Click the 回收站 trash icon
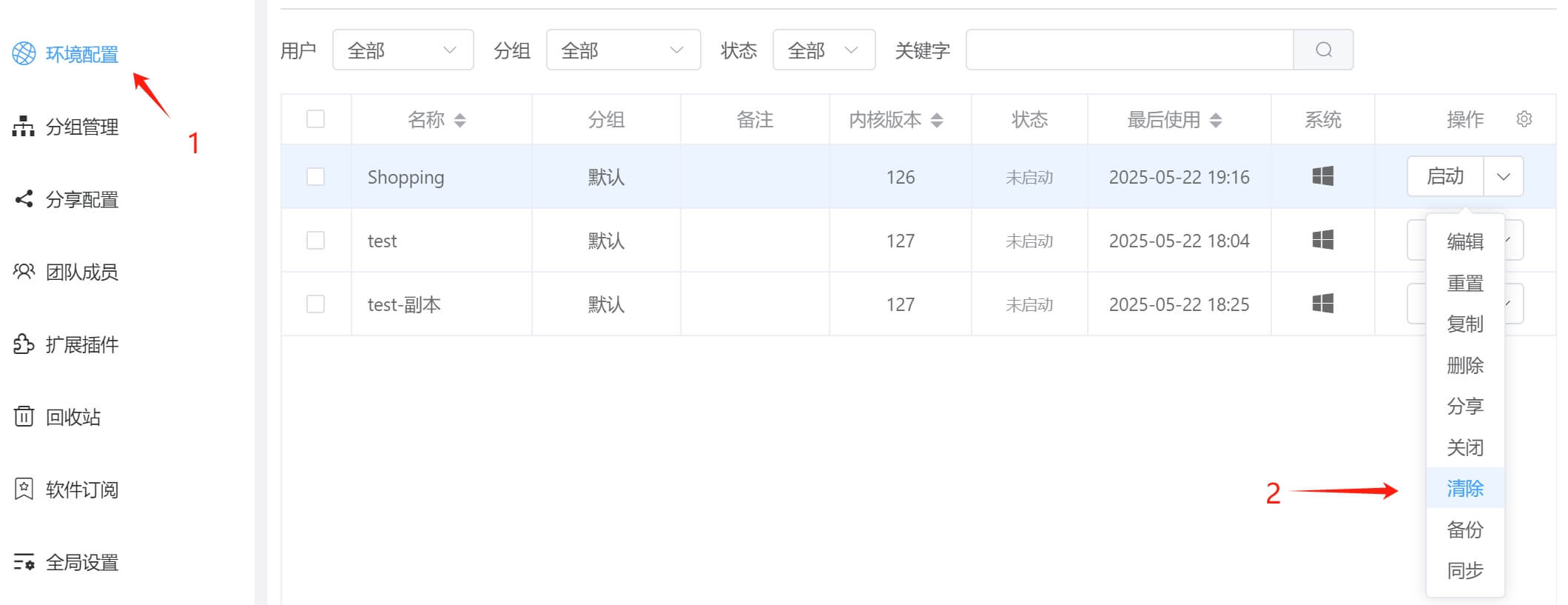 pyautogui.click(x=24, y=416)
